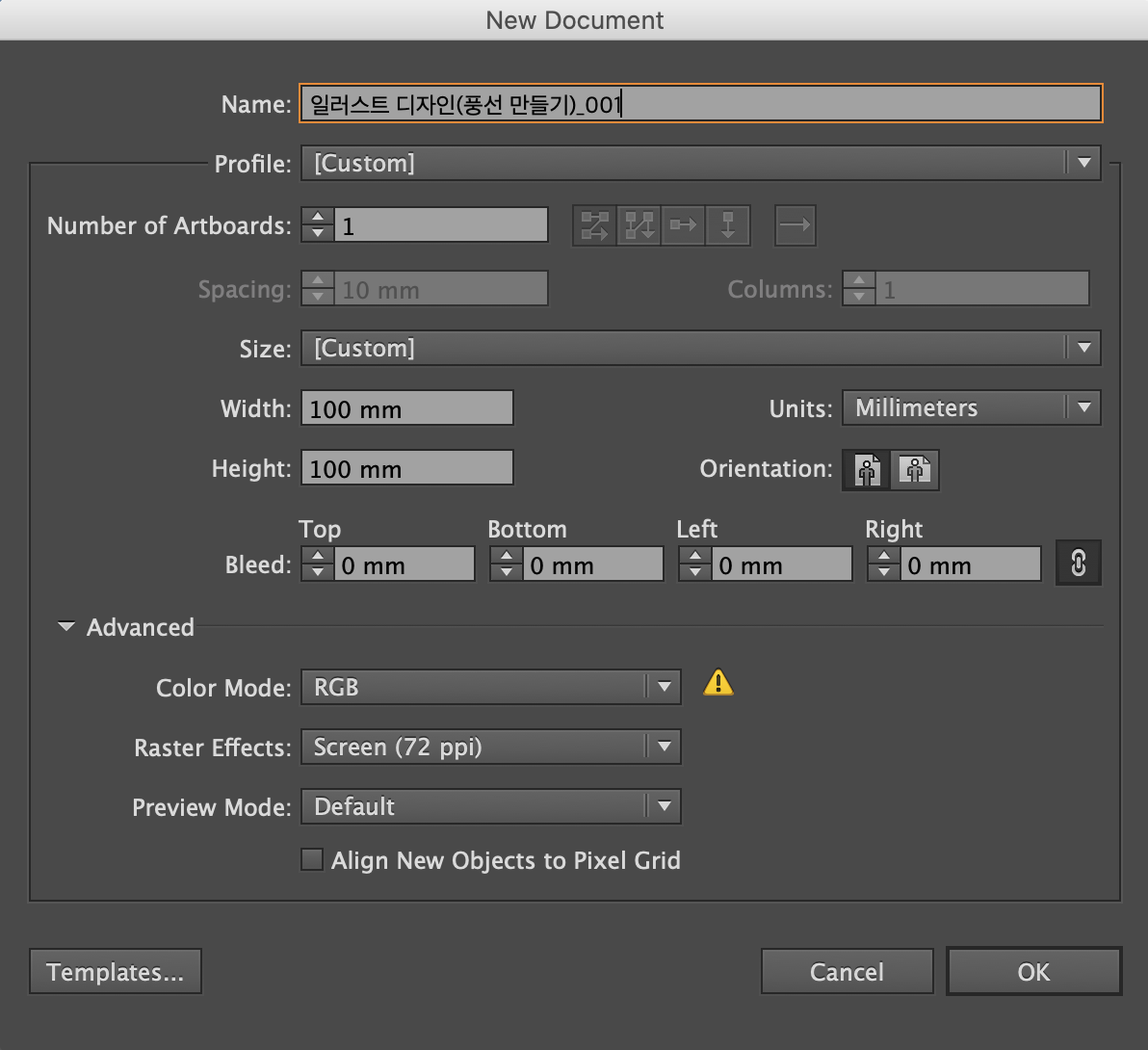Decrease Right bleed value
The width and height of the screenshot is (1148, 1050).
(x=884, y=572)
